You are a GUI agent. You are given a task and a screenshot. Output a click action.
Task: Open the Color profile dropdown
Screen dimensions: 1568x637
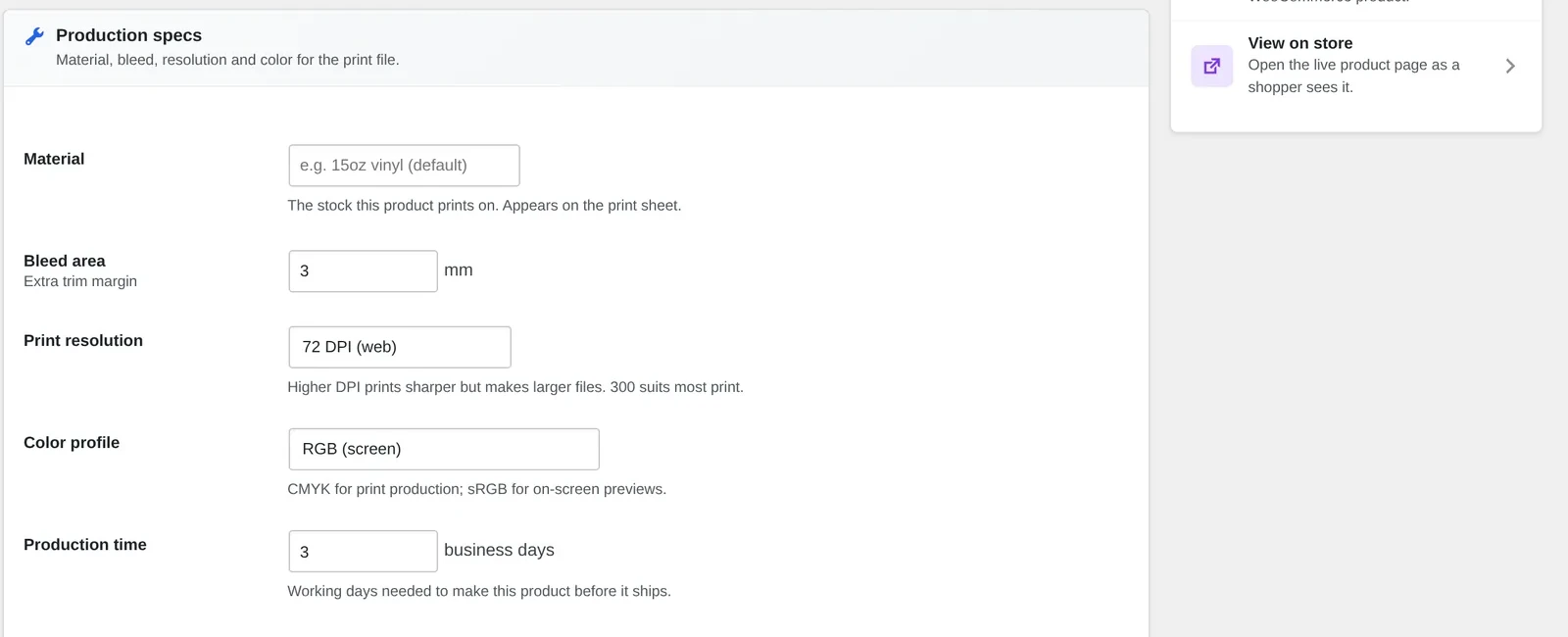[x=444, y=449]
